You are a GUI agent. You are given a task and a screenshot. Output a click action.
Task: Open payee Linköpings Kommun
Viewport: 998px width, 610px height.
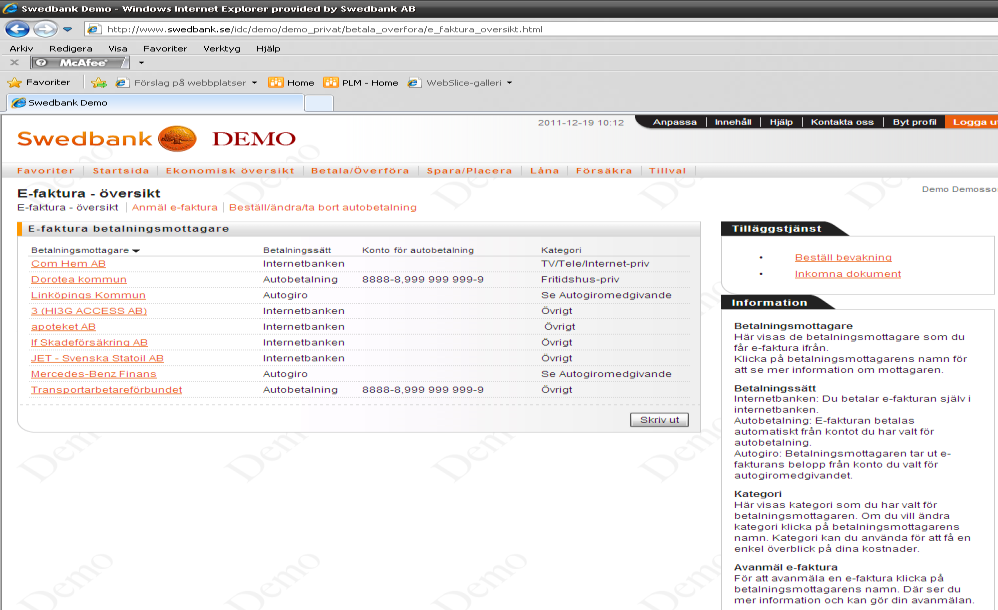click(88, 295)
